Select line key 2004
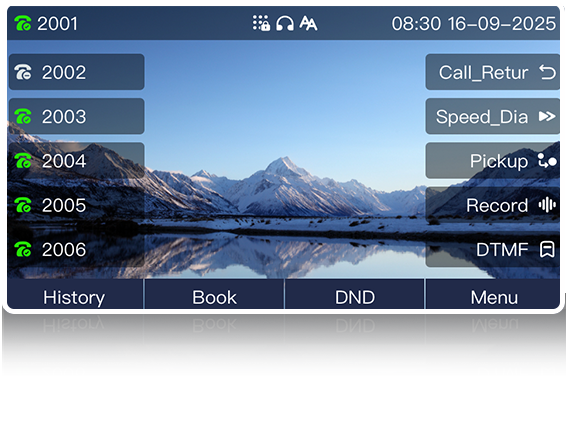This screenshot has height=425, width=570. pyautogui.click(x=77, y=161)
